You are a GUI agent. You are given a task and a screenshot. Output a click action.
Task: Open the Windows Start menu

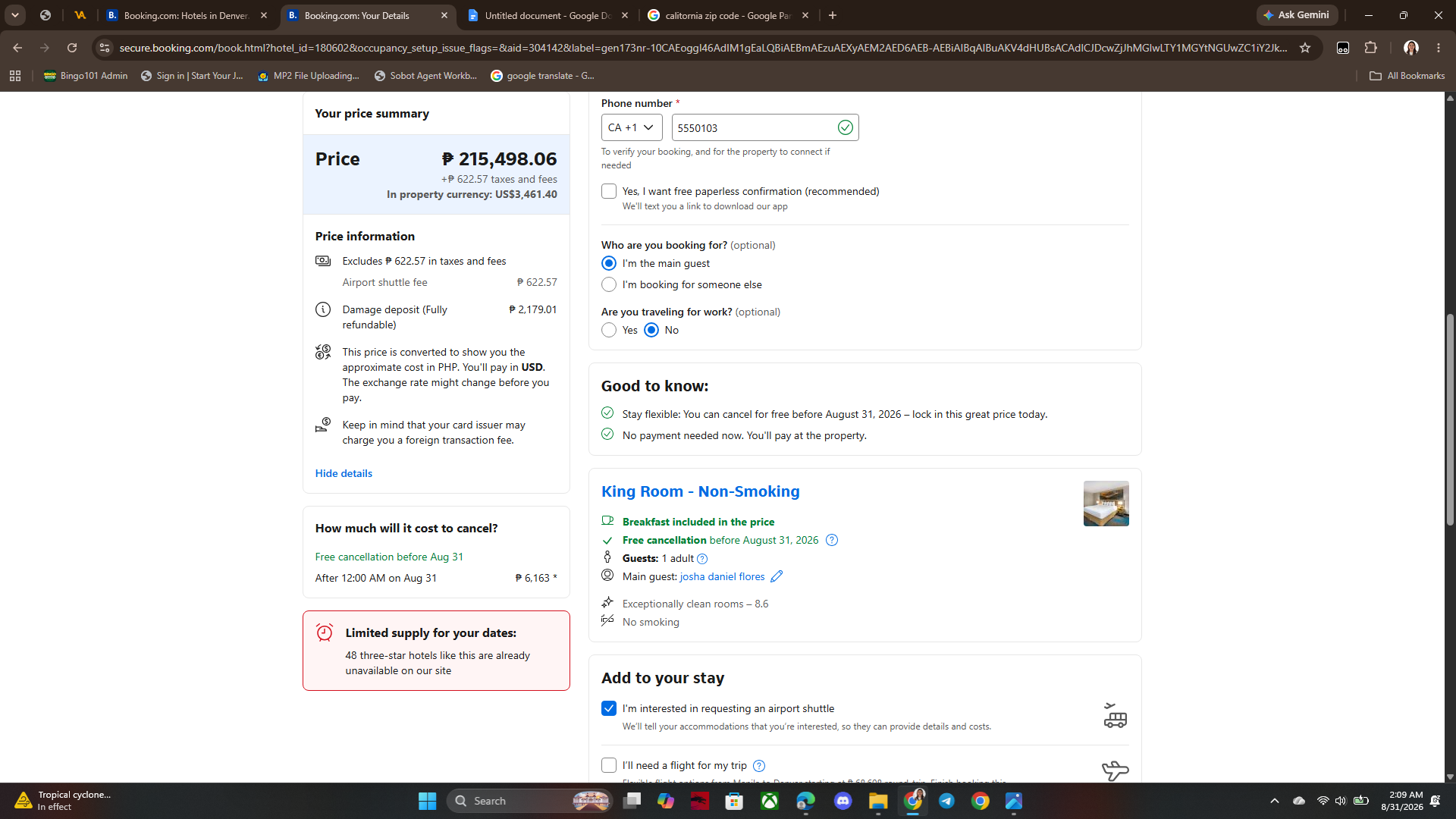[x=427, y=801]
